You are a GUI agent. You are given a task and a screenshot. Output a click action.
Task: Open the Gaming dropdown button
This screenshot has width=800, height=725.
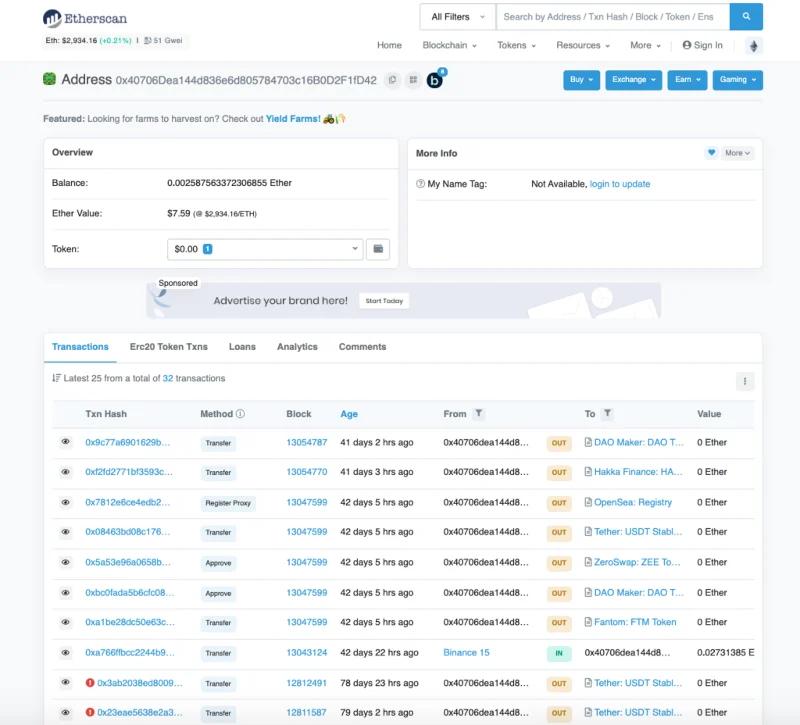pos(737,80)
